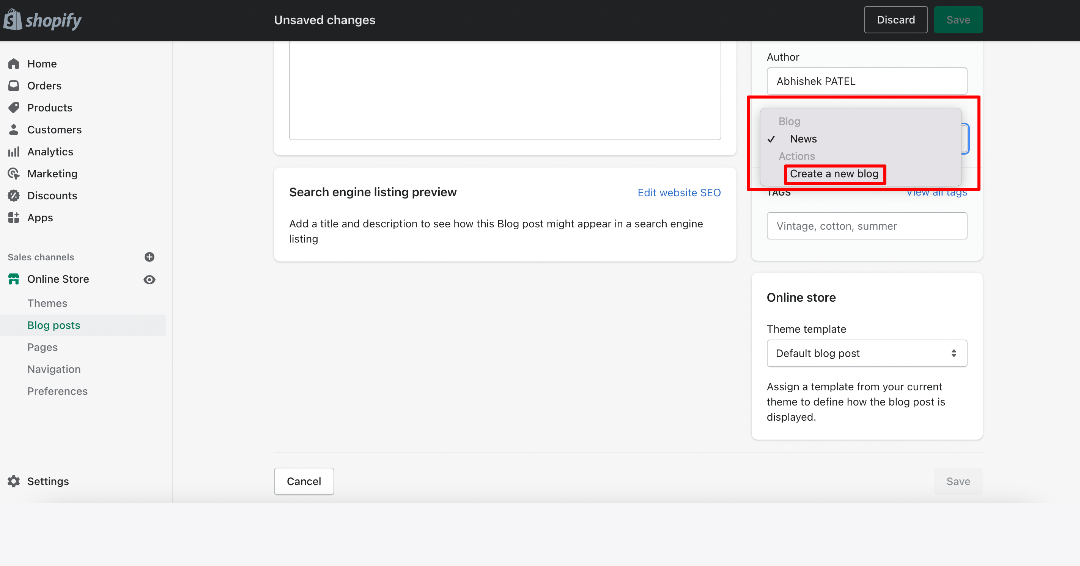Viewport: 1080px width, 566px height.
Task: Click the Marketing target icon
Action: [x=13, y=174]
